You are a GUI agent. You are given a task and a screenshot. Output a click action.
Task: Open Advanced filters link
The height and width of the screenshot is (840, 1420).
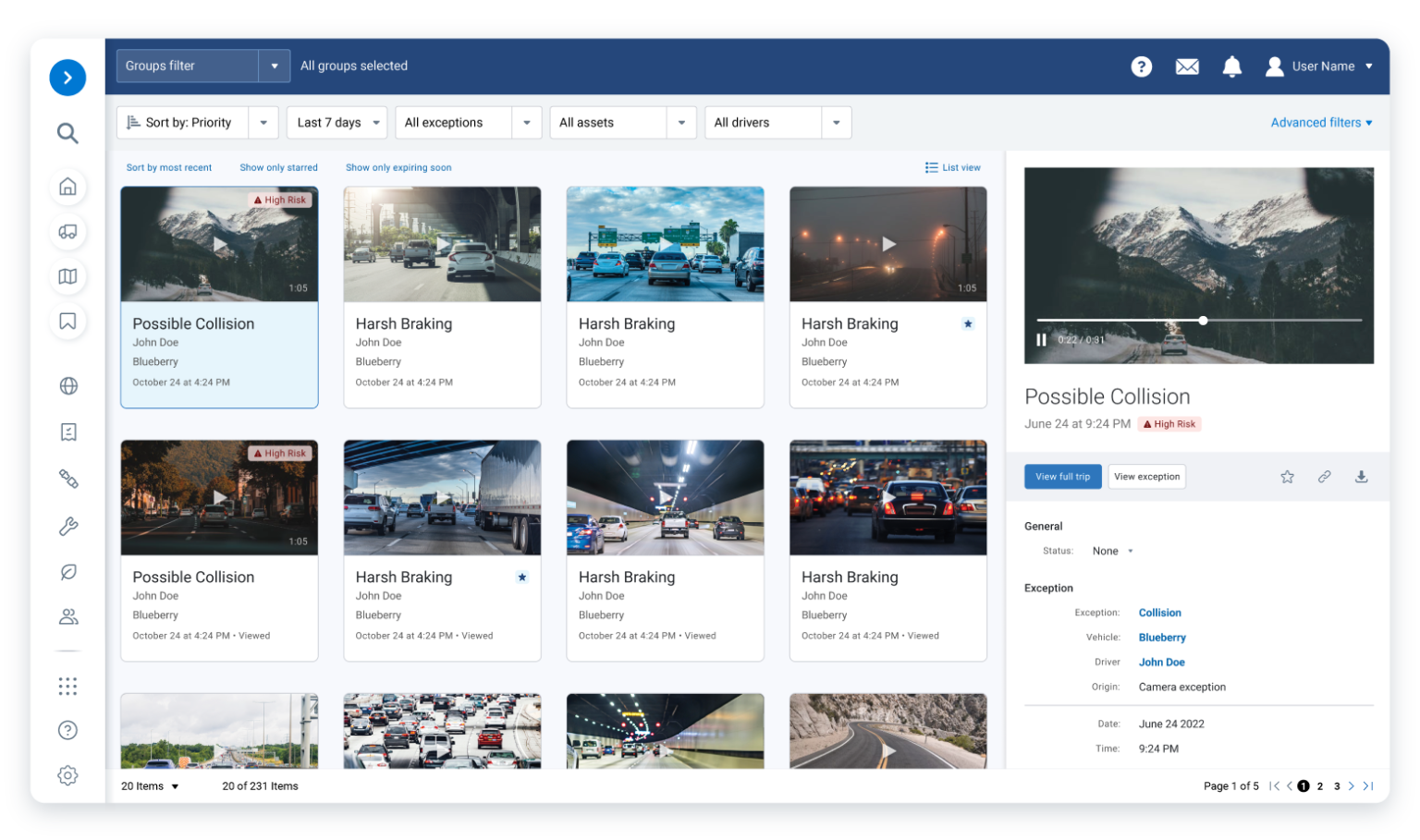1320,123
